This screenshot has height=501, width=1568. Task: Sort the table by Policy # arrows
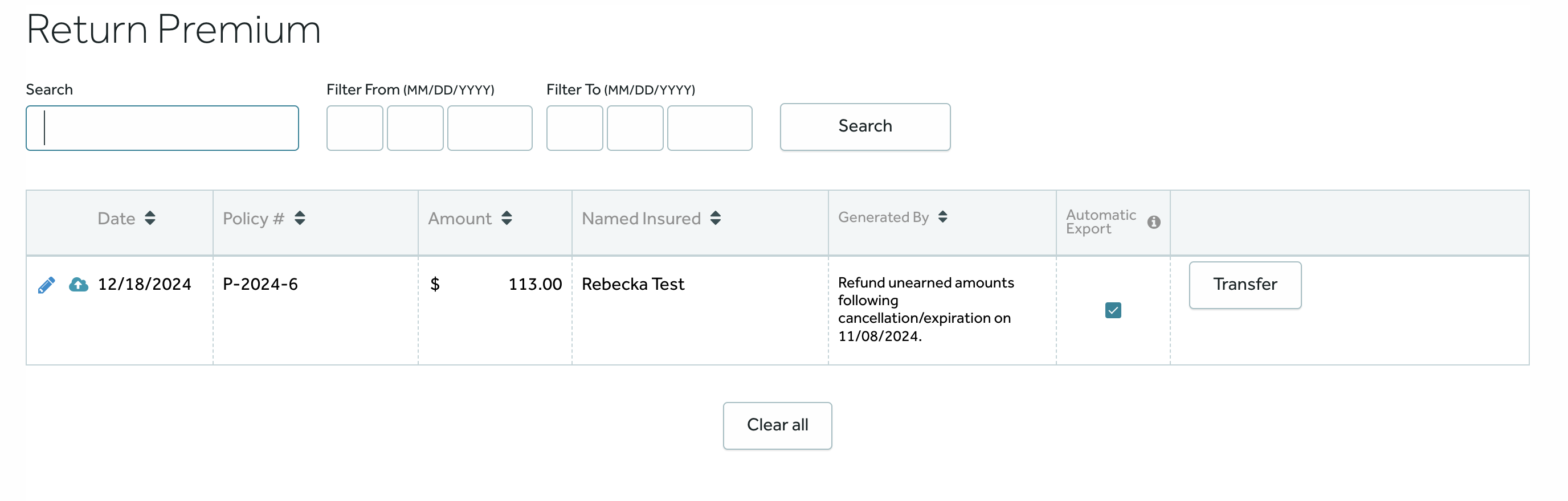pyautogui.click(x=300, y=218)
